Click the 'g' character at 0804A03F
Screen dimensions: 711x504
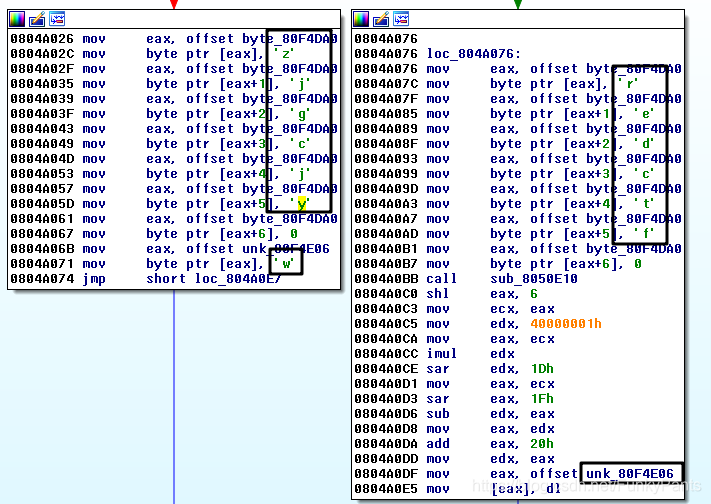click(300, 114)
